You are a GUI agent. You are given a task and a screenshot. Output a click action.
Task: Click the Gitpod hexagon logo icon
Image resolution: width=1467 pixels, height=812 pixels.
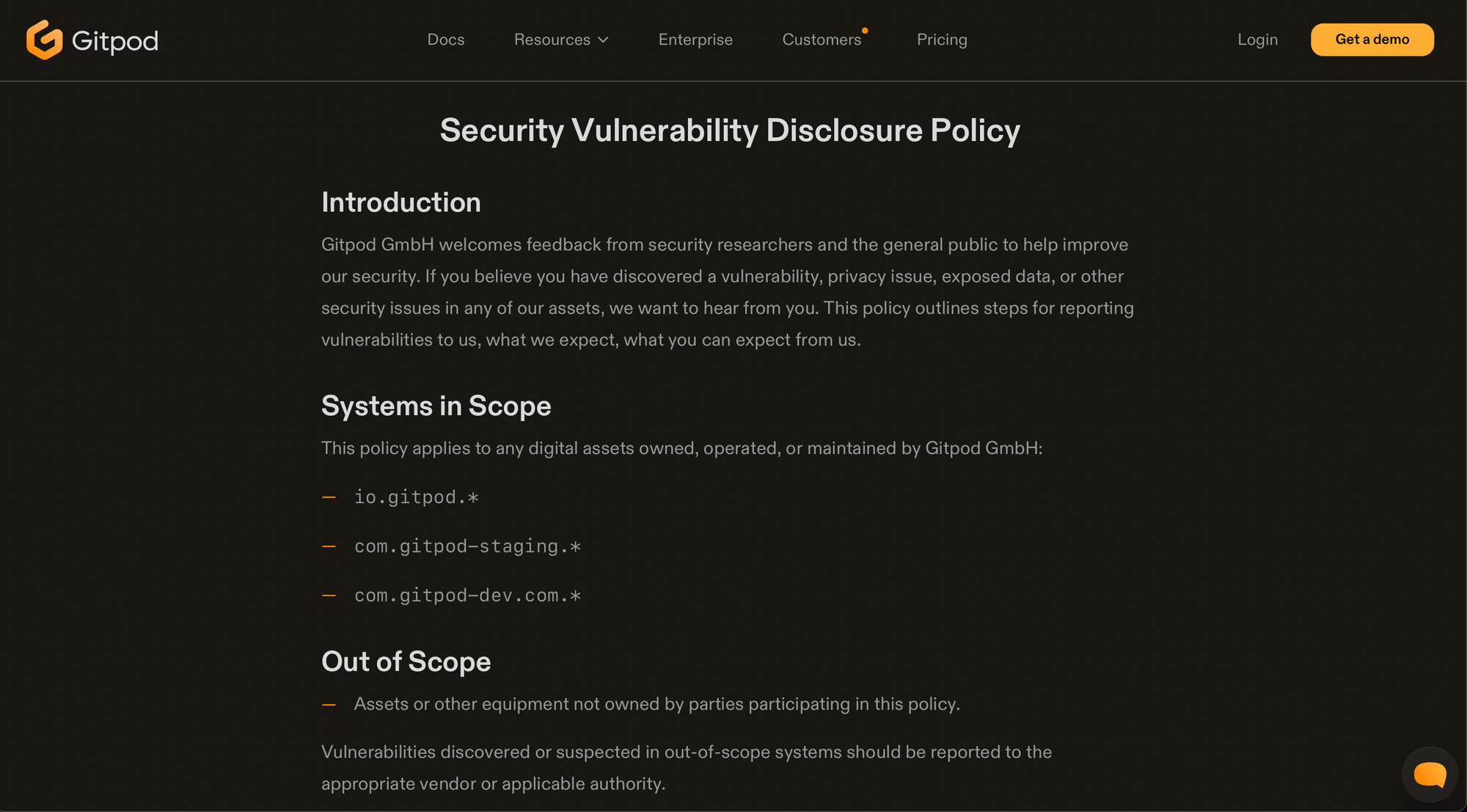[44, 40]
